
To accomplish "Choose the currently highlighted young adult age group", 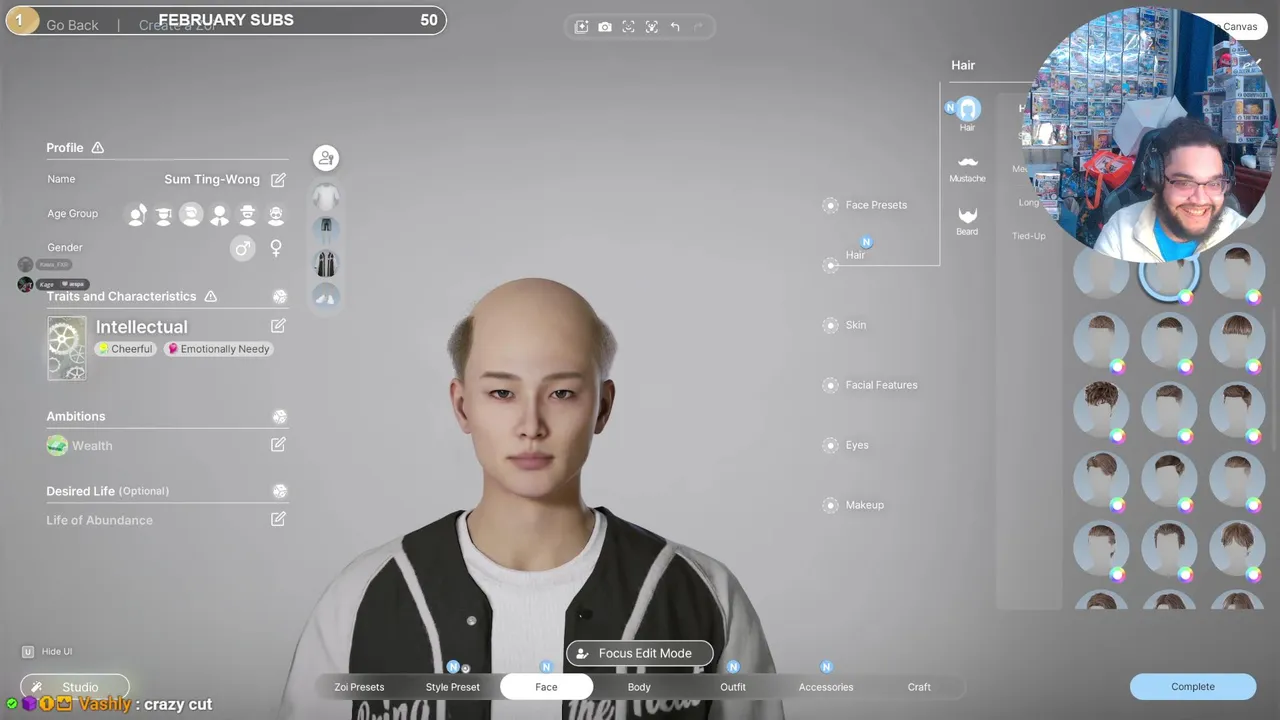I will pyautogui.click(x=191, y=214).
